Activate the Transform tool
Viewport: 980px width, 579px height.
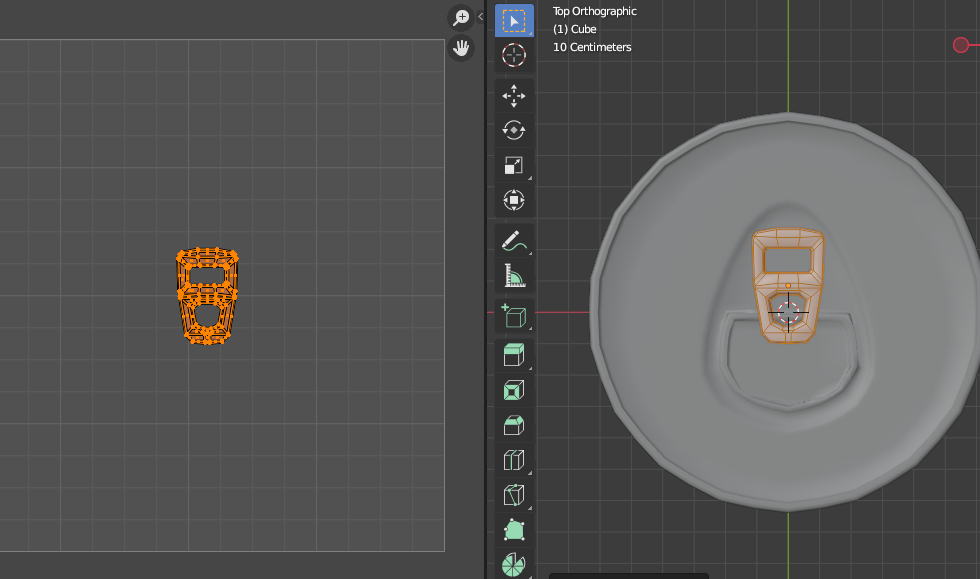pos(514,200)
